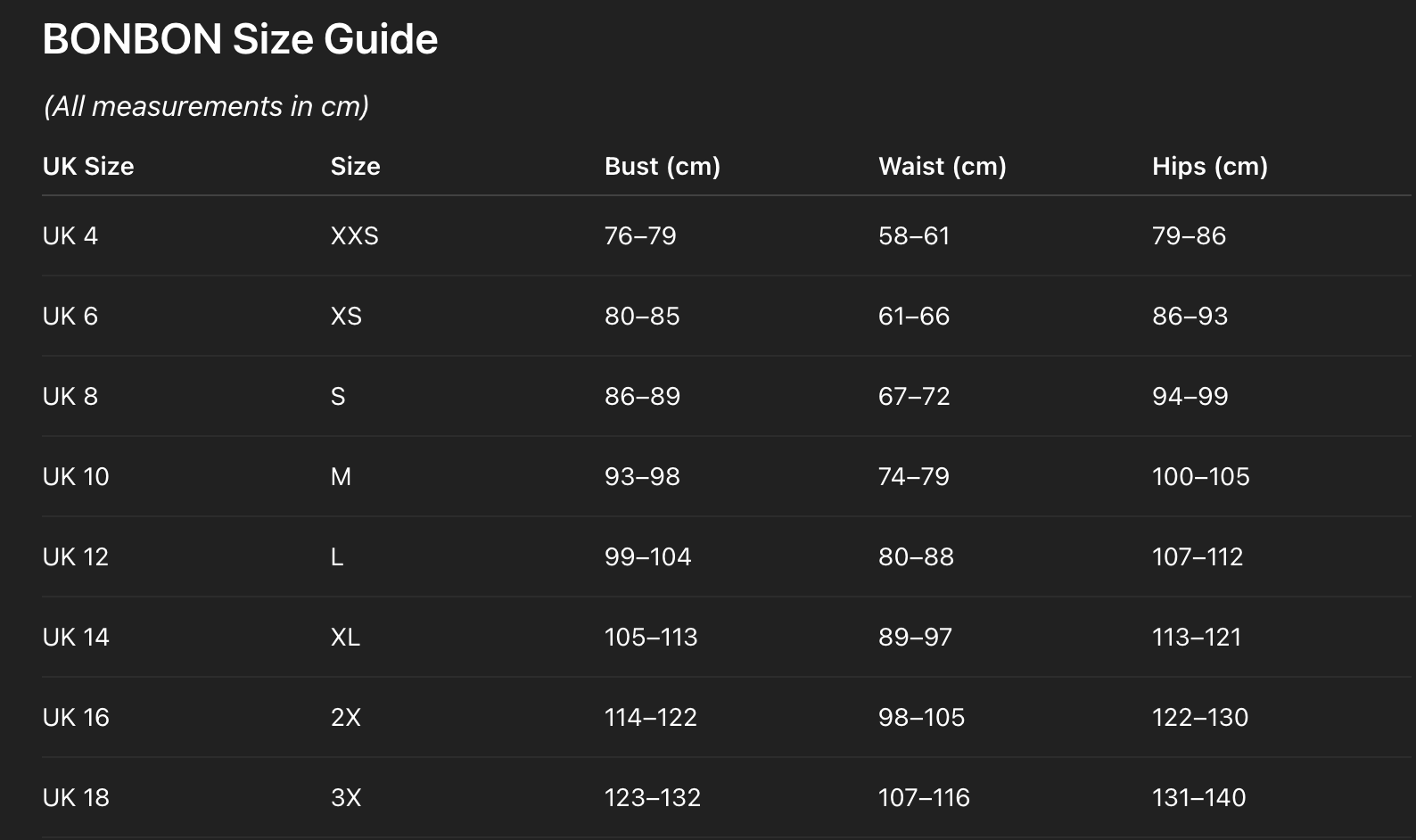Select the XXS size cell

[354, 236]
